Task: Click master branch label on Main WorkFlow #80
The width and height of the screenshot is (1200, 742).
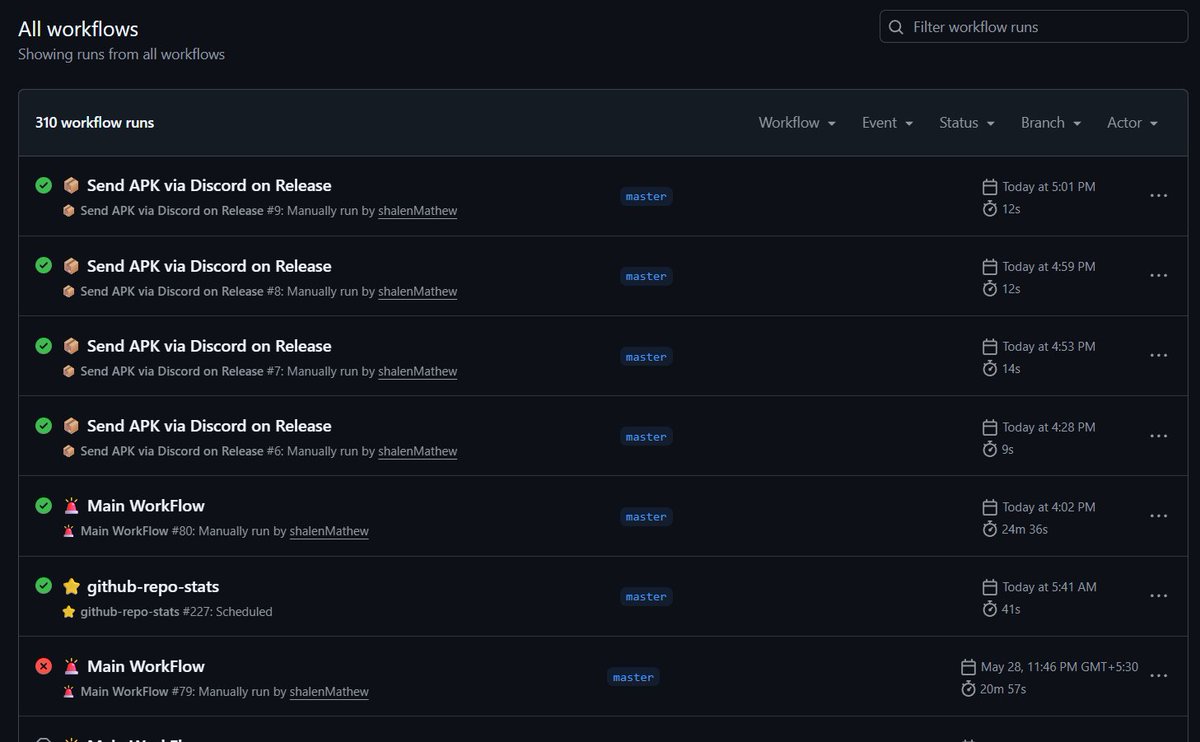Action: point(646,516)
